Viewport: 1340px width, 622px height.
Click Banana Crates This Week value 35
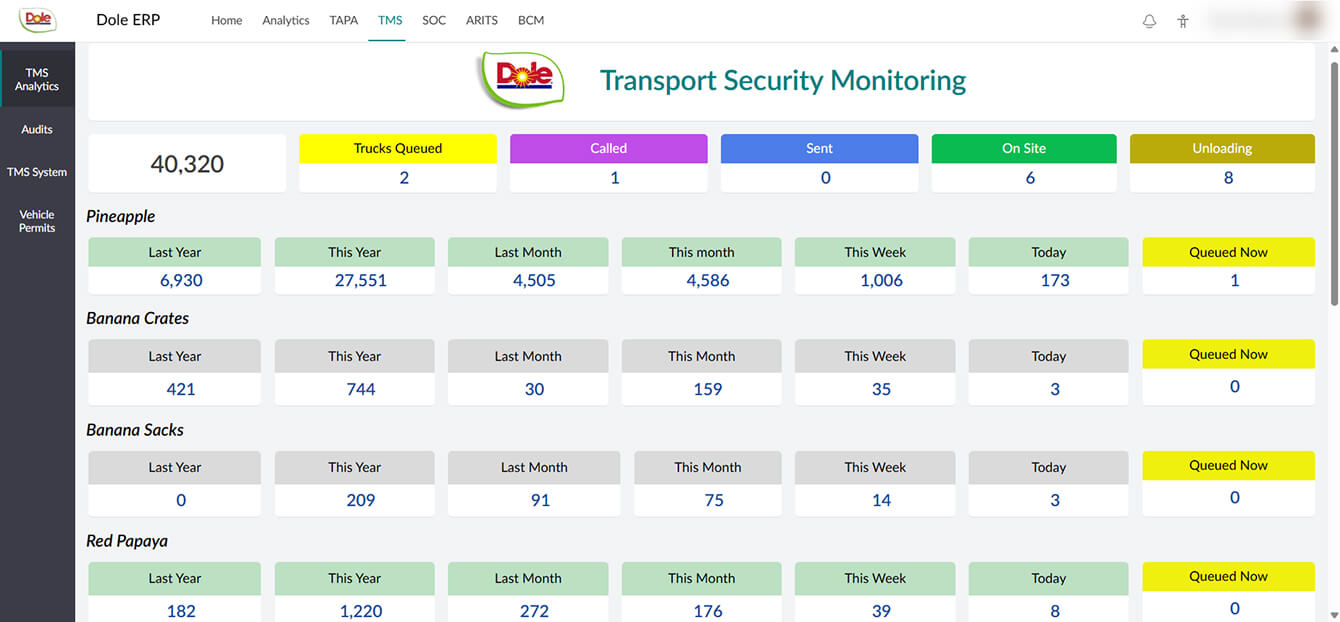(881, 389)
